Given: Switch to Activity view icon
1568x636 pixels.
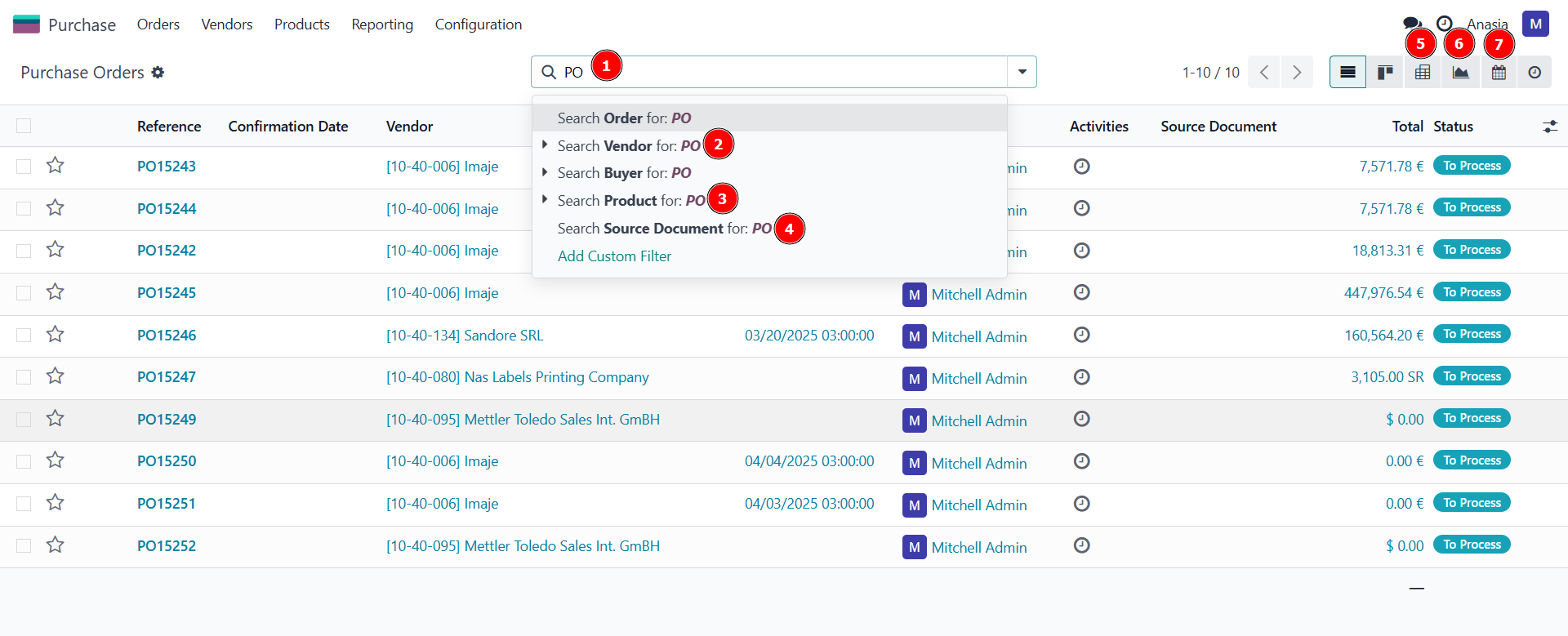Looking at the screenshot, I should click(1535, 73).
